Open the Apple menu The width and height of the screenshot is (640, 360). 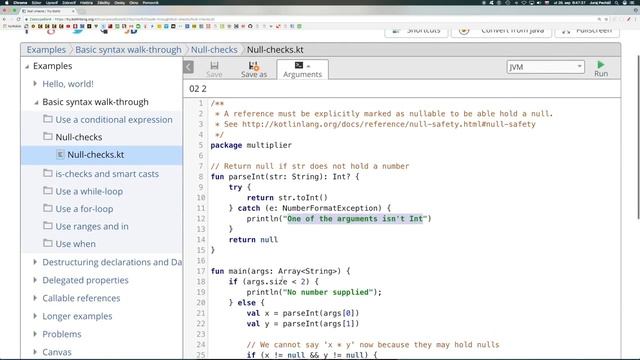click(6, 2)
